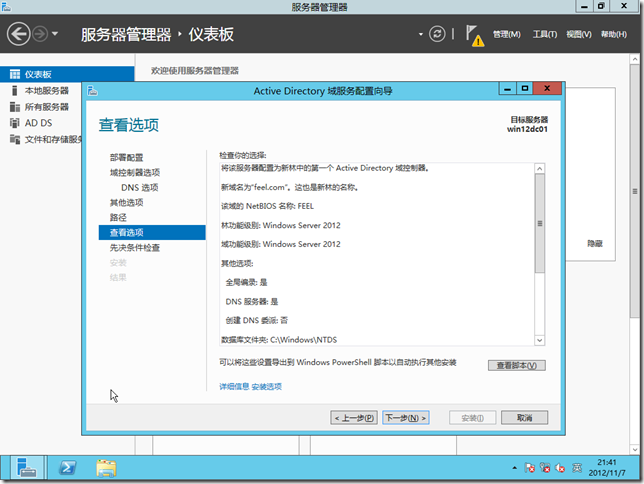This screenshot has width=644, height=484.
Task: Click the refresh icon in Server Manager header
Action: click(x=437, y=34)
